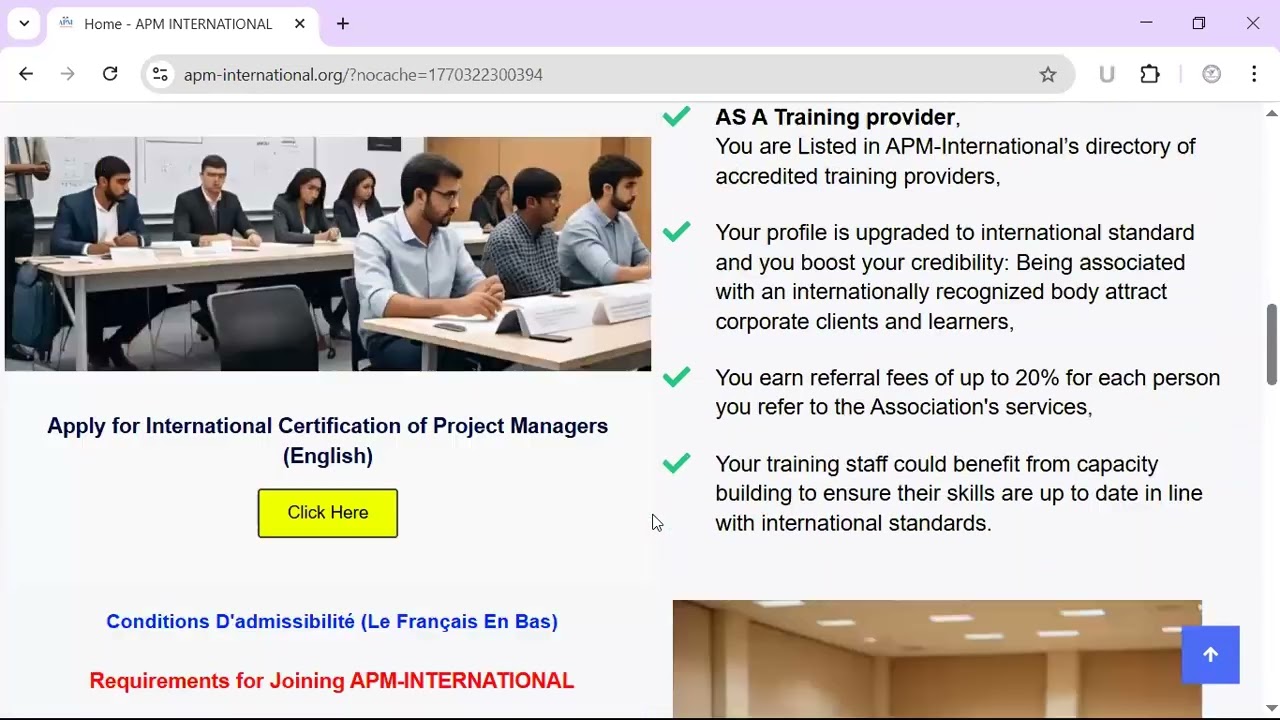Open the Extensions puzzle menu
The image size is (1280, 720).
[1150, 74]
